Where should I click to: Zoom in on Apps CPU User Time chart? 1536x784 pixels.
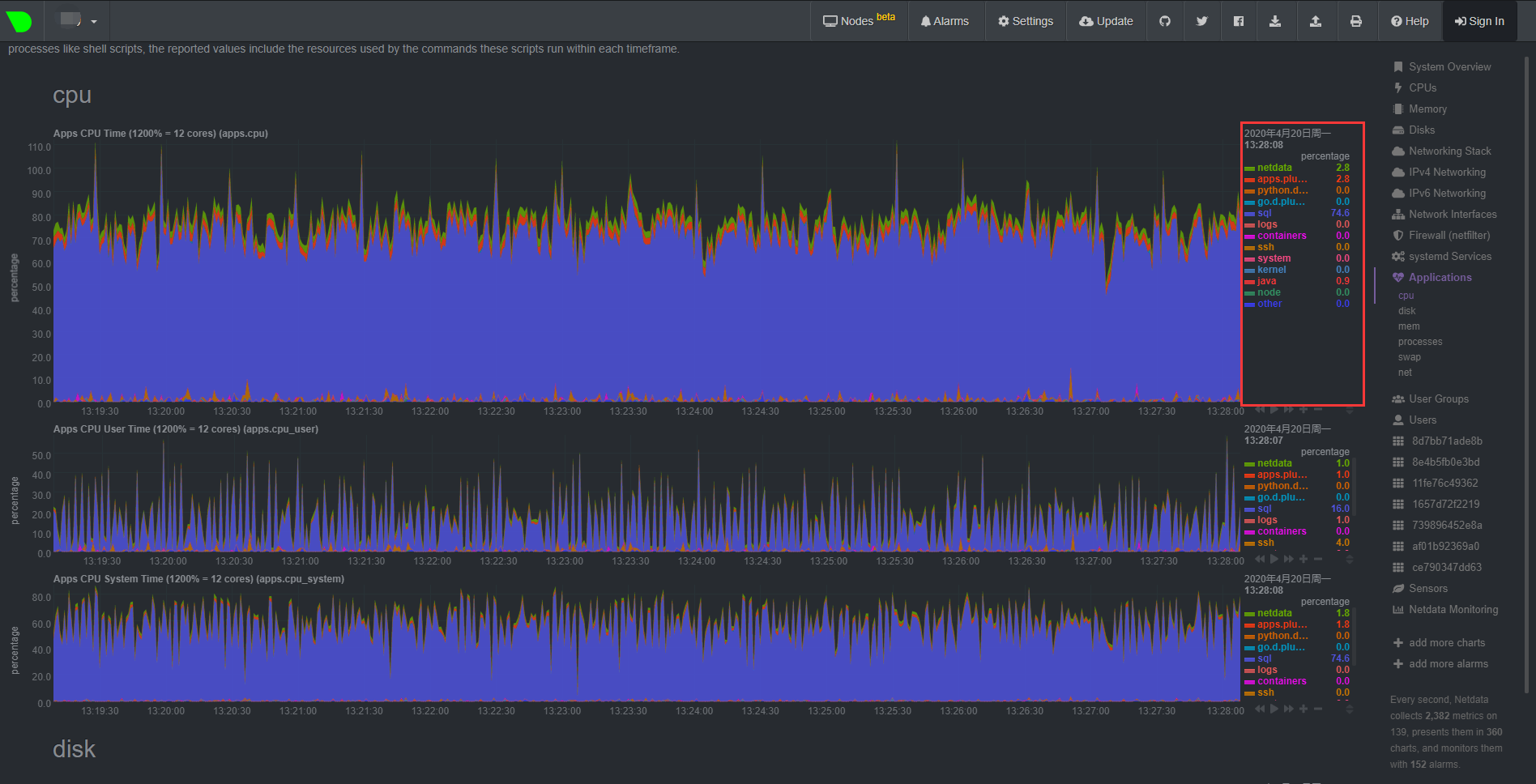1303,559
